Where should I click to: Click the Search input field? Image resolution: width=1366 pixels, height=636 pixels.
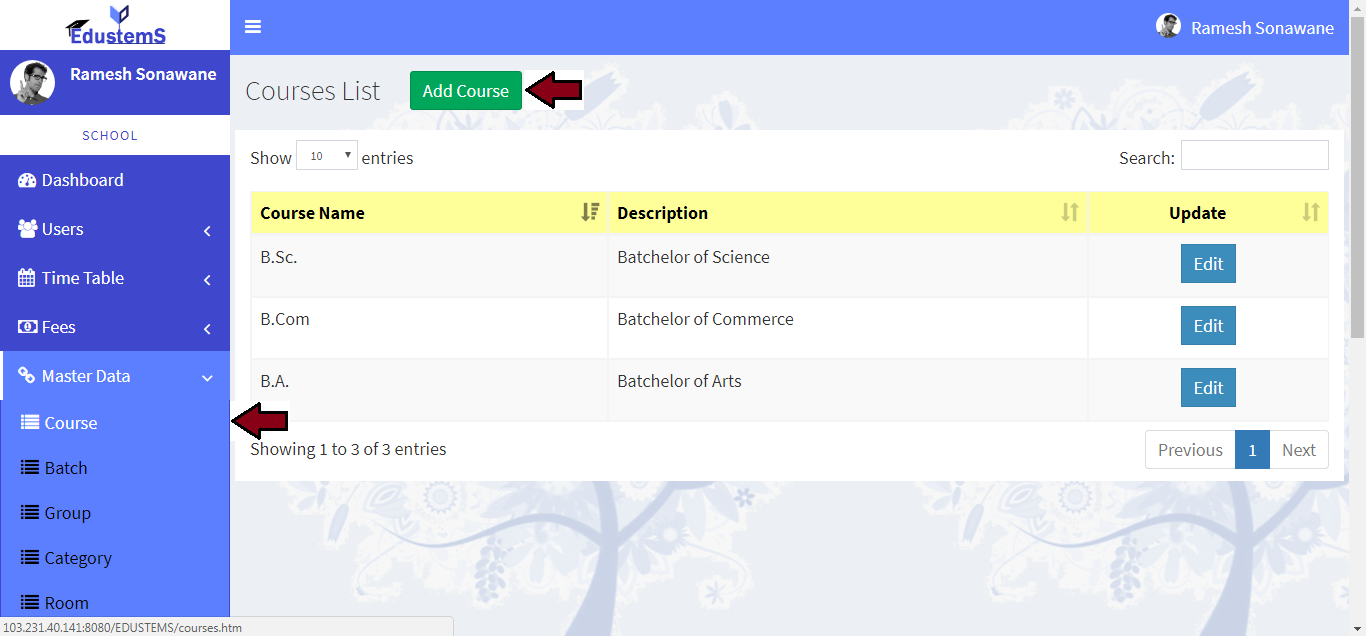coord(1254,156)
